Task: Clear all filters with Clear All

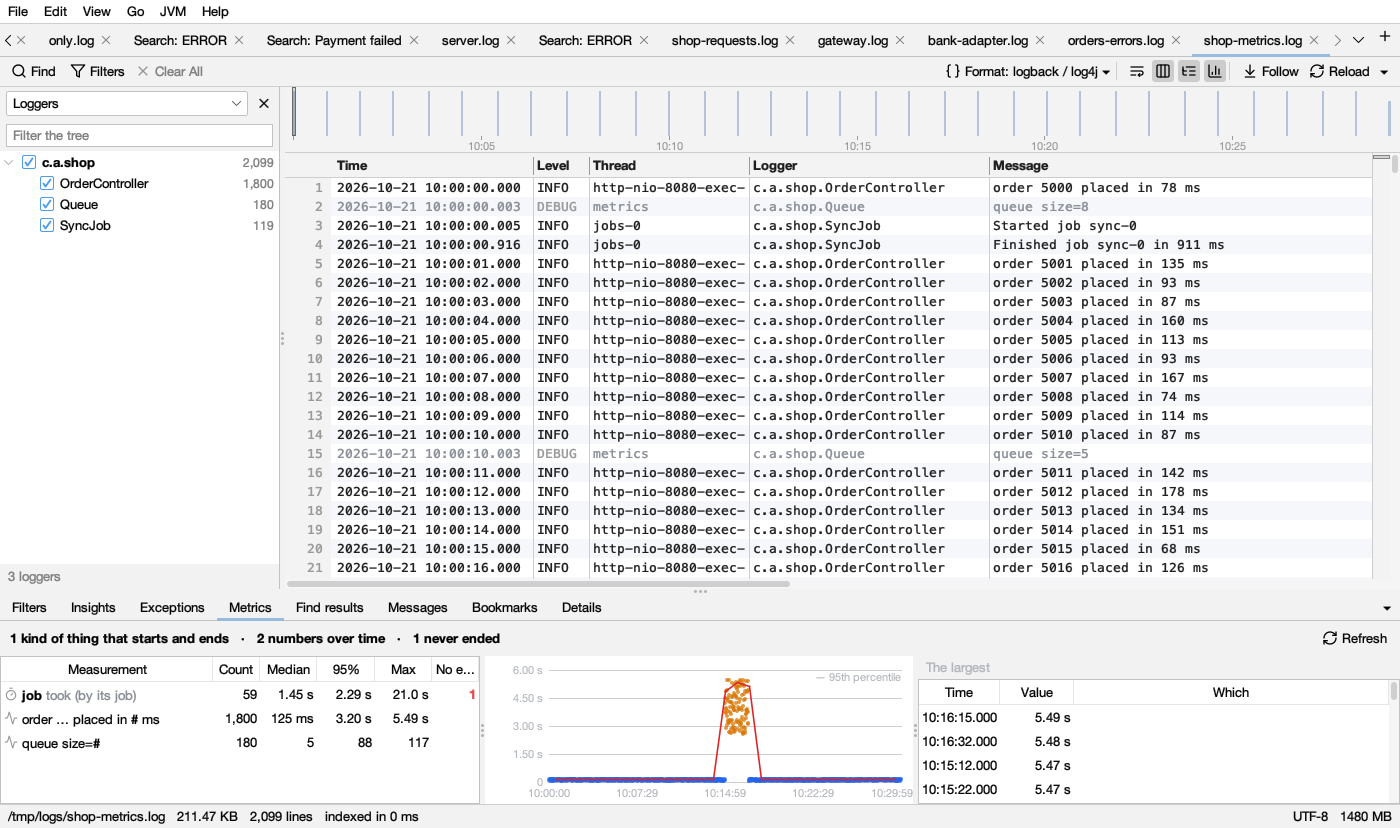Action: (170, 71)
